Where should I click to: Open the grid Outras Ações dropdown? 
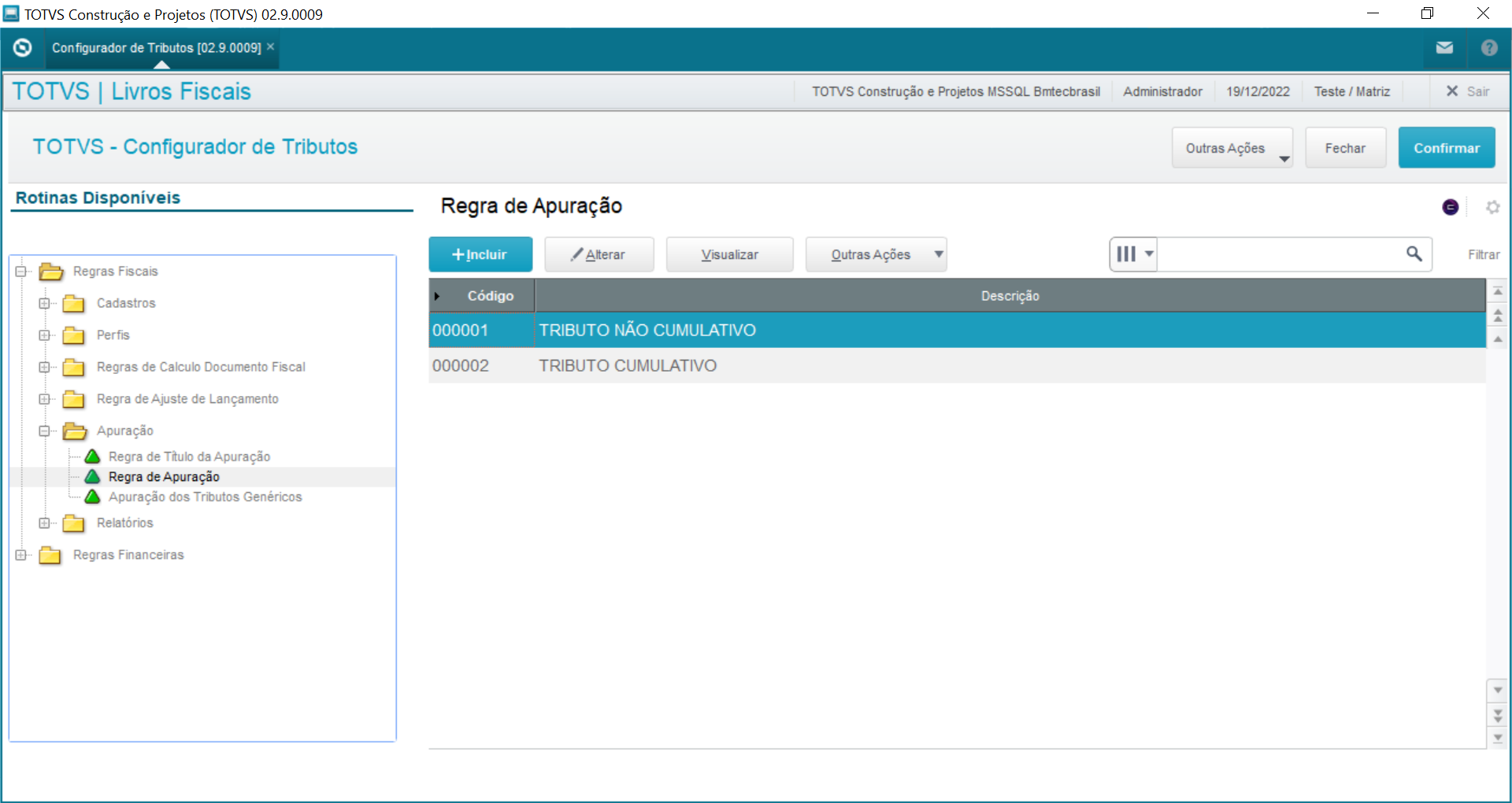tap(876, 254)
